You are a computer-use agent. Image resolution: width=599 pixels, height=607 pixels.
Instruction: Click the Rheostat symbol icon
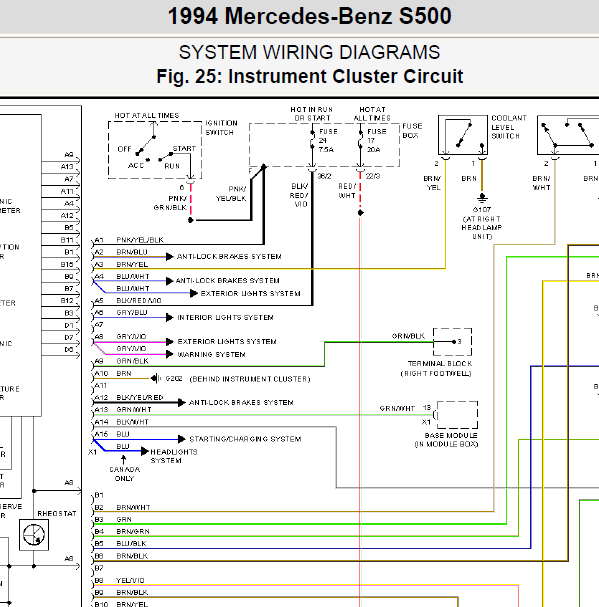point(34,535)
